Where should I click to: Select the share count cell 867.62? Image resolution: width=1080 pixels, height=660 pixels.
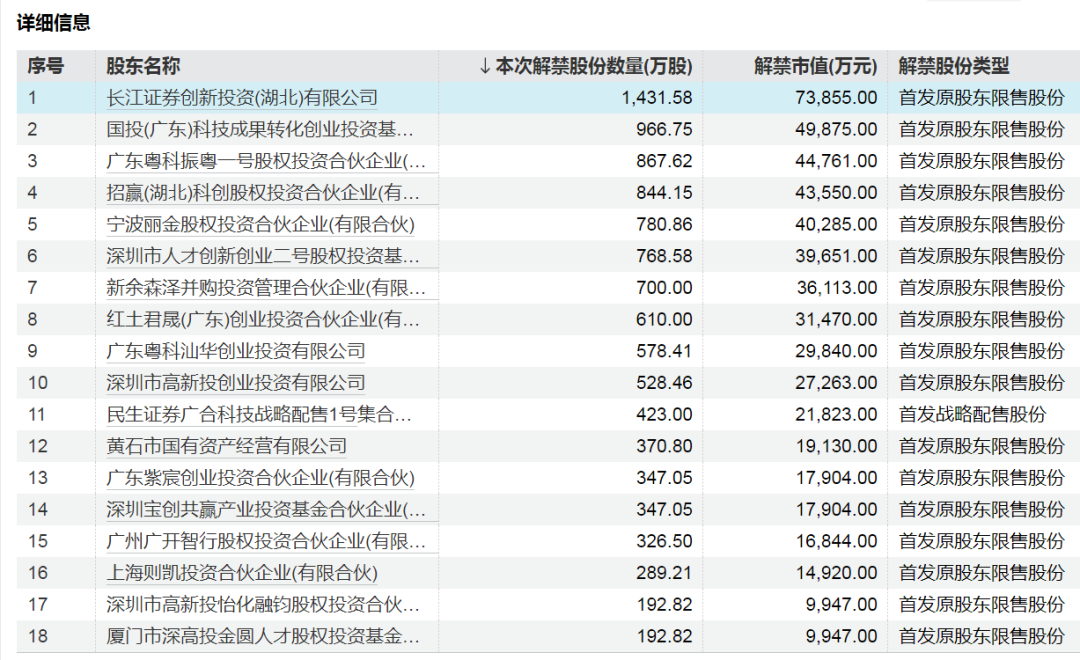pos(664,161)
